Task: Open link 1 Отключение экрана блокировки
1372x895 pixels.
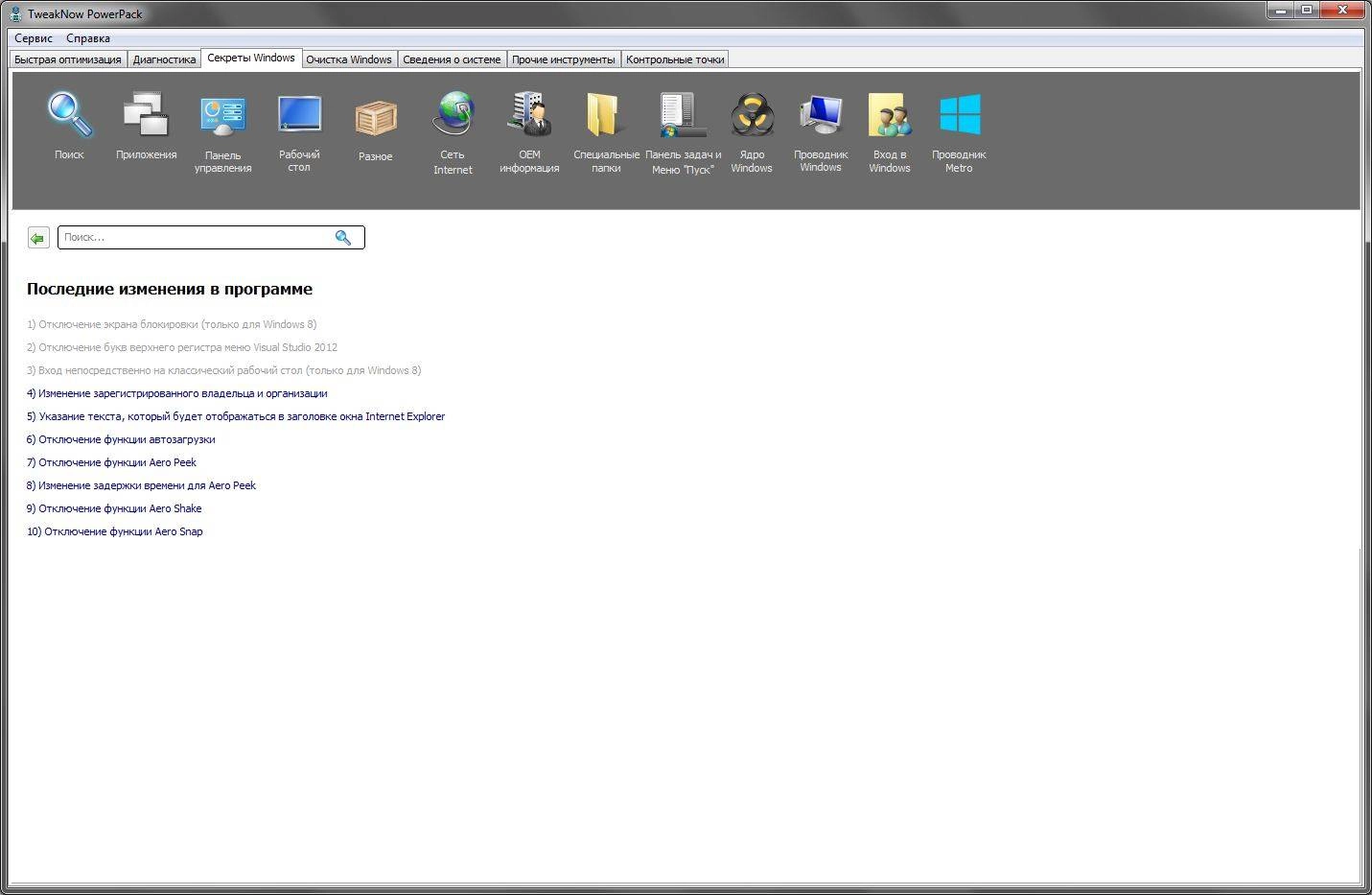Action: (172, 324)
